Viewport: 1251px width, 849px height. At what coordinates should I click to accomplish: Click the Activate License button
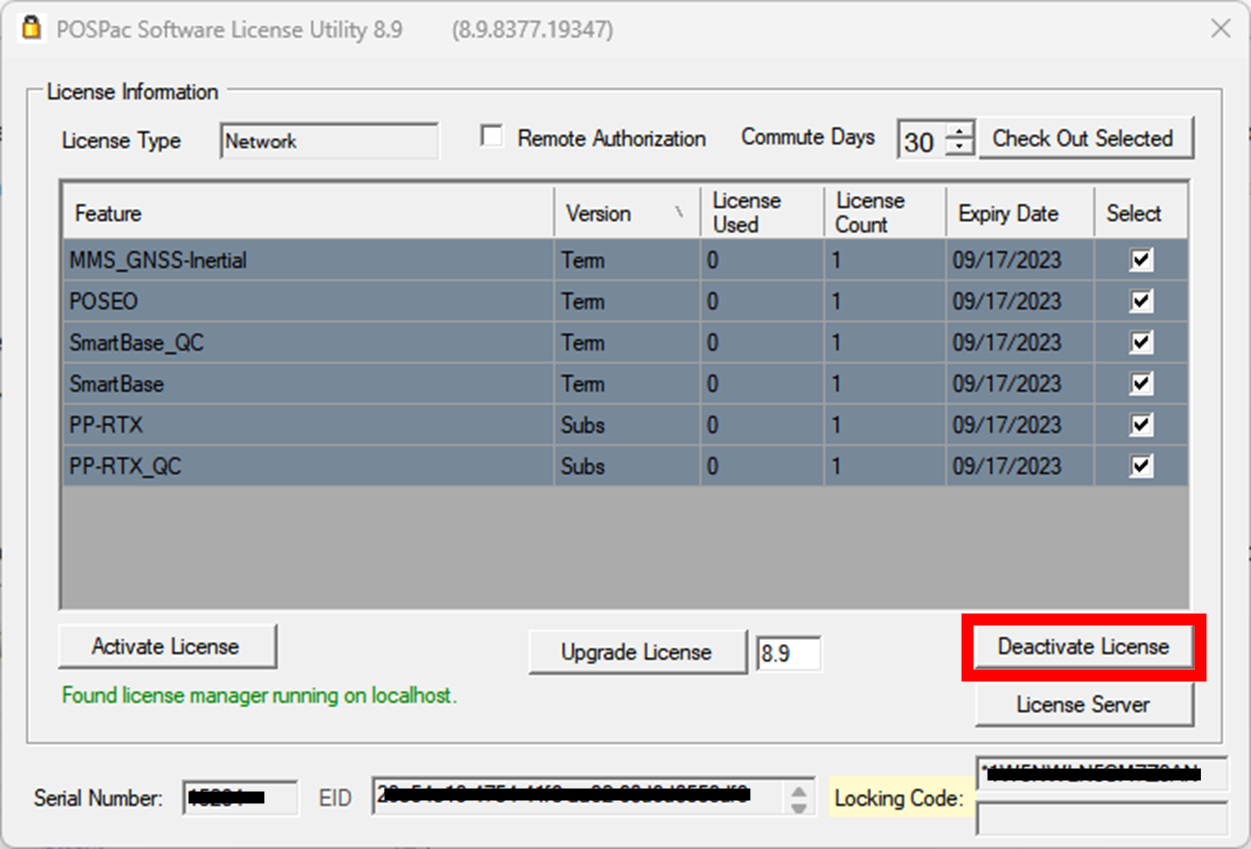point(166,646)
